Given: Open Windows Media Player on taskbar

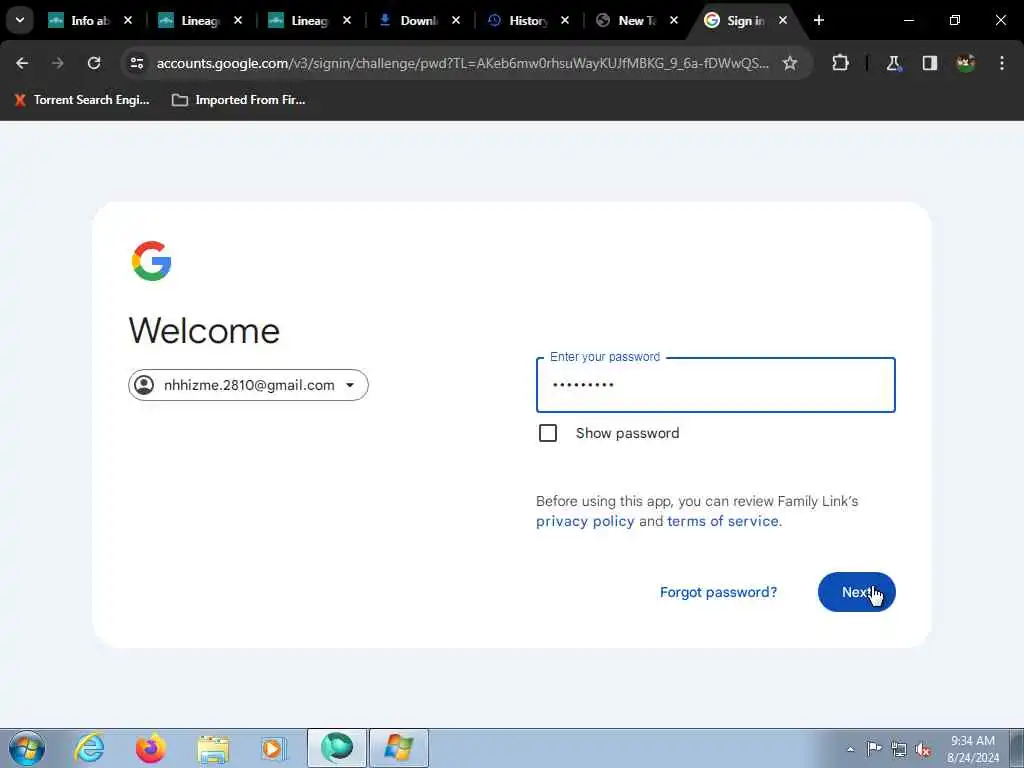Looking at the screenshot, I should [274, 748].
